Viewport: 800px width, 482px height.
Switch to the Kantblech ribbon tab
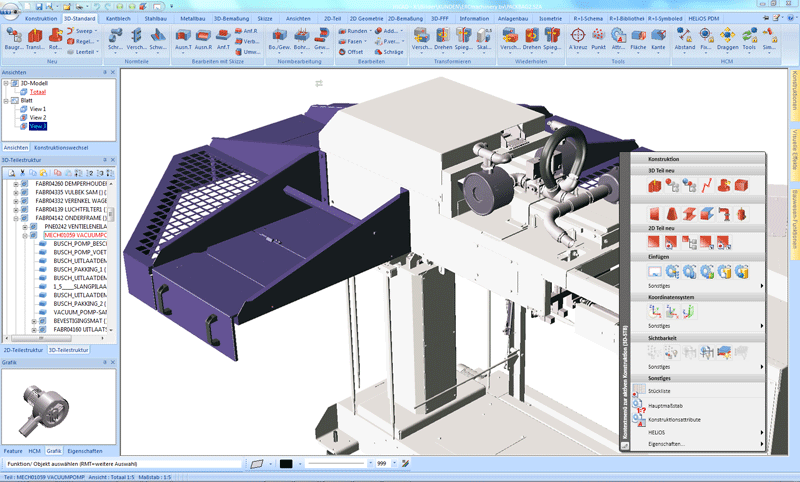point(118,18)
